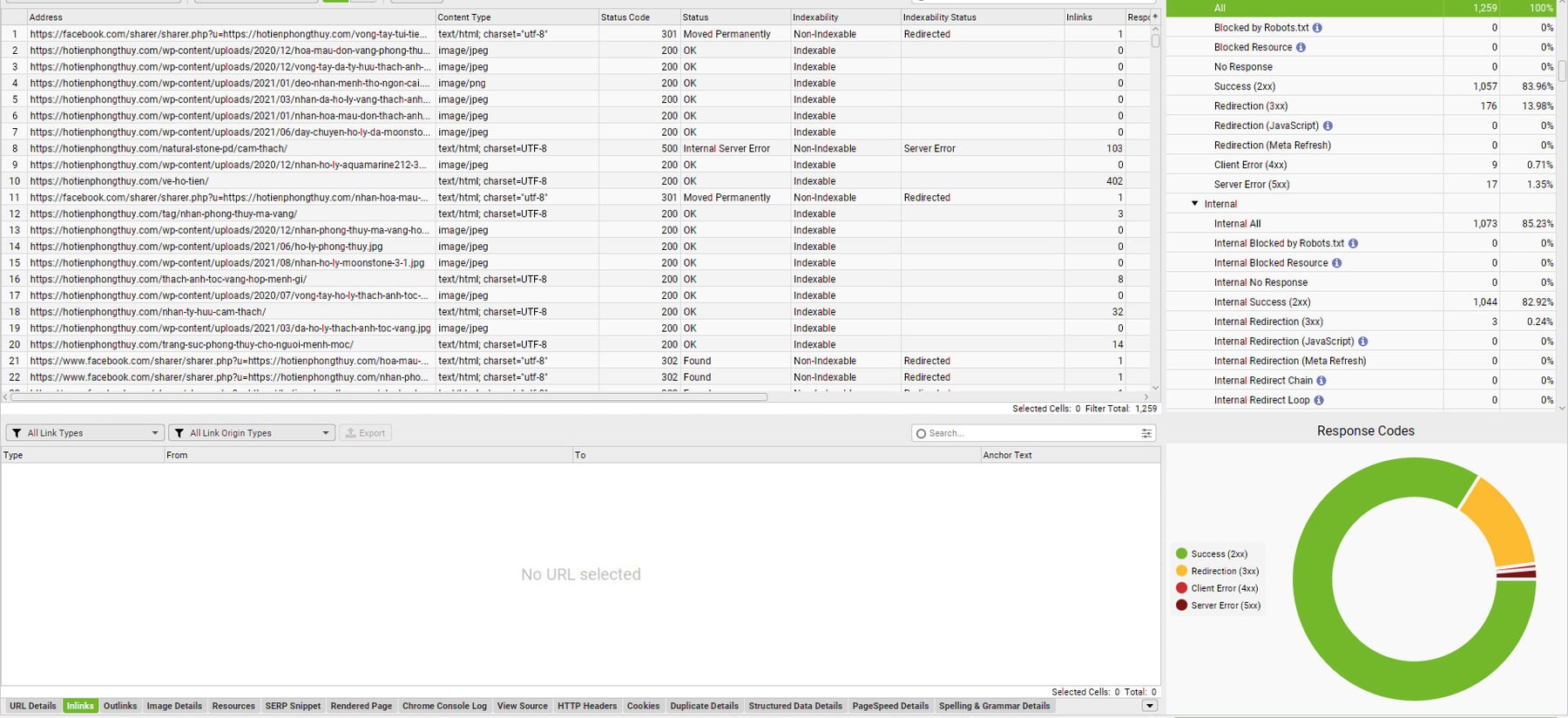The image size is (1568, 718).
Task: Switch to the Outlinks tab
Action: point(120,706)
